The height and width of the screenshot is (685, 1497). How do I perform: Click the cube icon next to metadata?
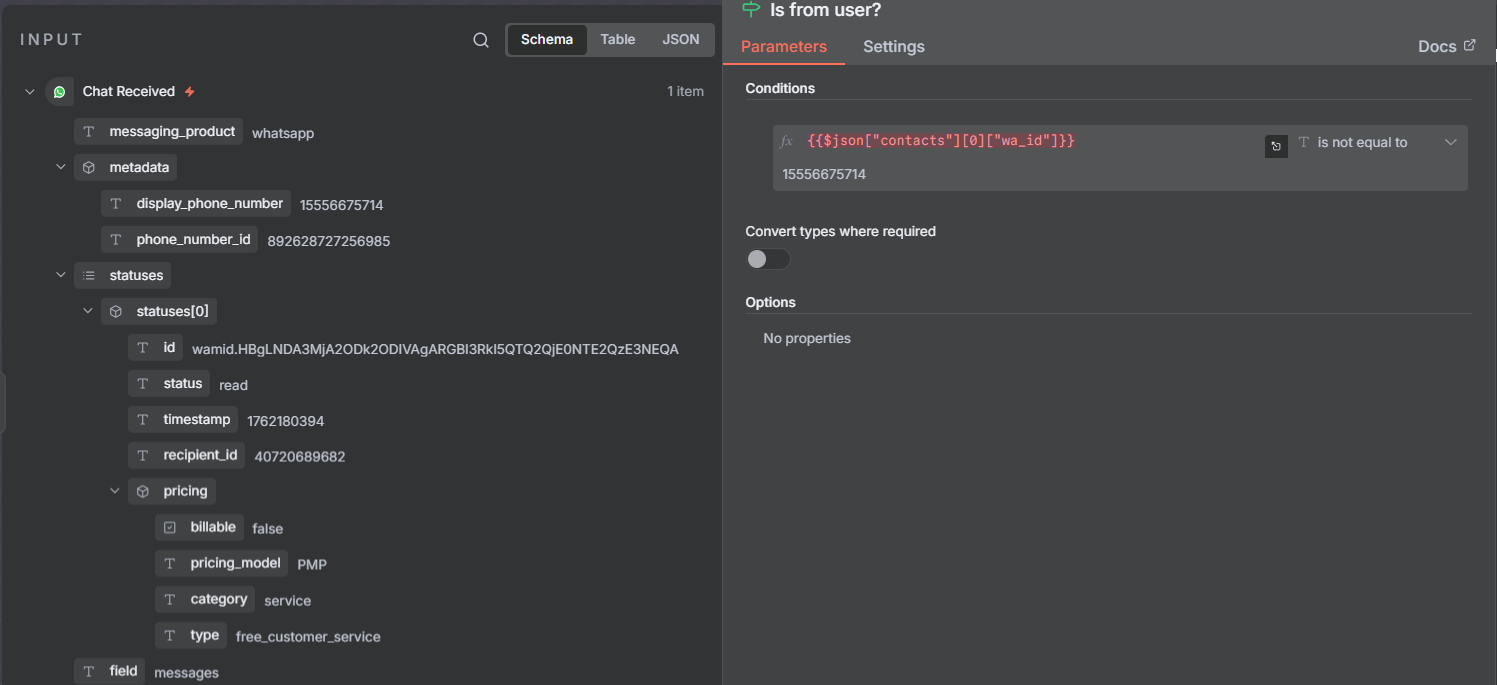pyautogui.click(x=89, y=168)
